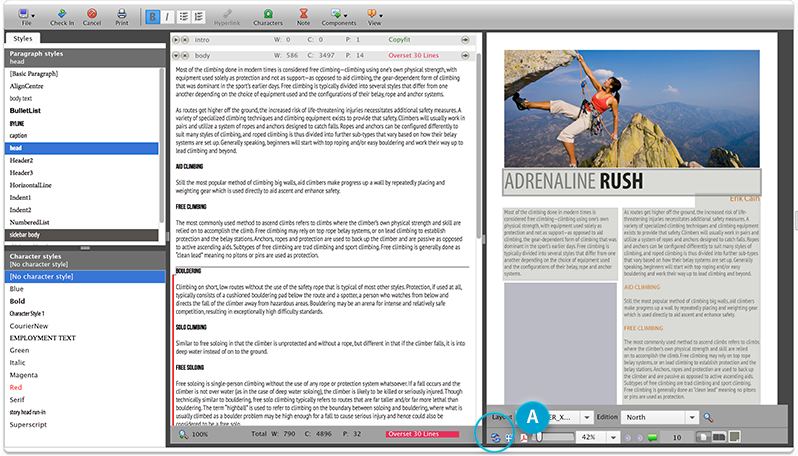The height and width of the screenshot is (456, 798).
Task: Toggle Italic formatting button
Action: click(168, 16)
